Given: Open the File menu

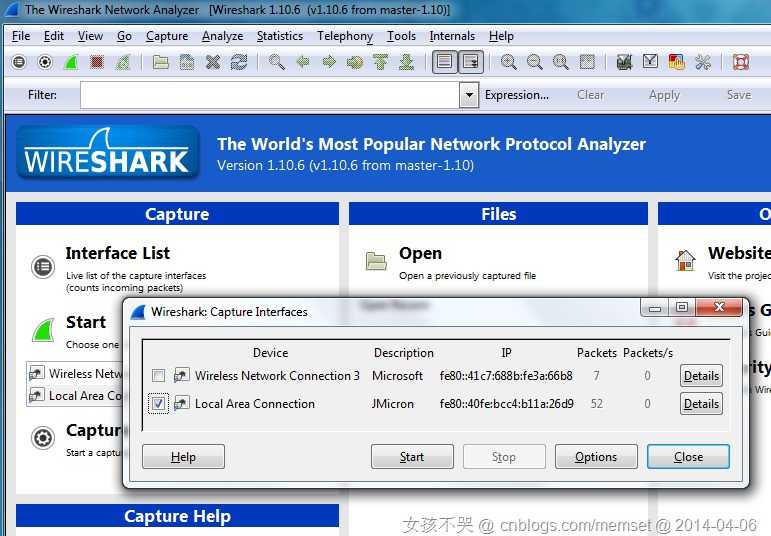Looking at the screenshot, I should click(x=21, y=36).
